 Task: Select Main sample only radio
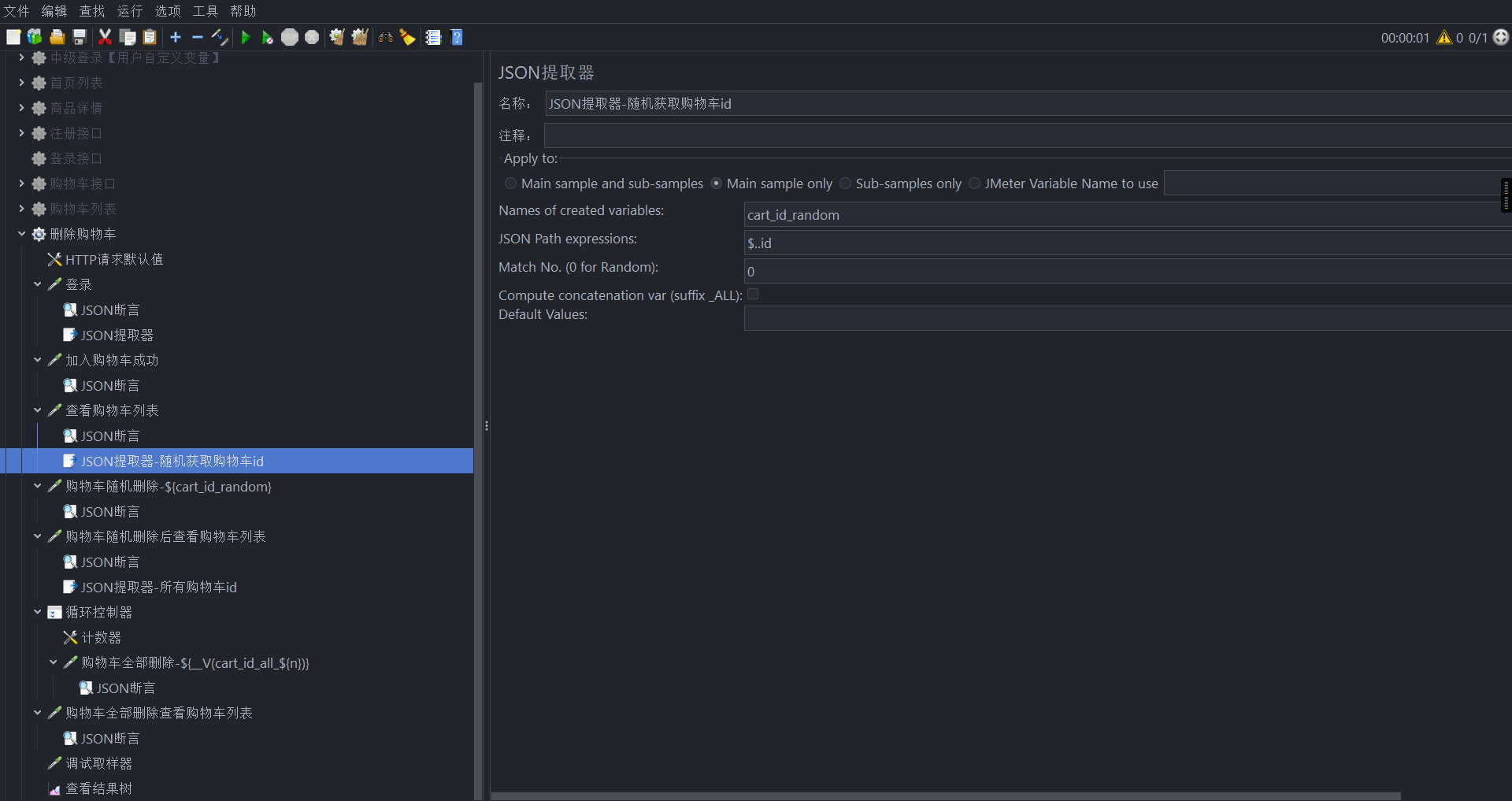(716, 184)
